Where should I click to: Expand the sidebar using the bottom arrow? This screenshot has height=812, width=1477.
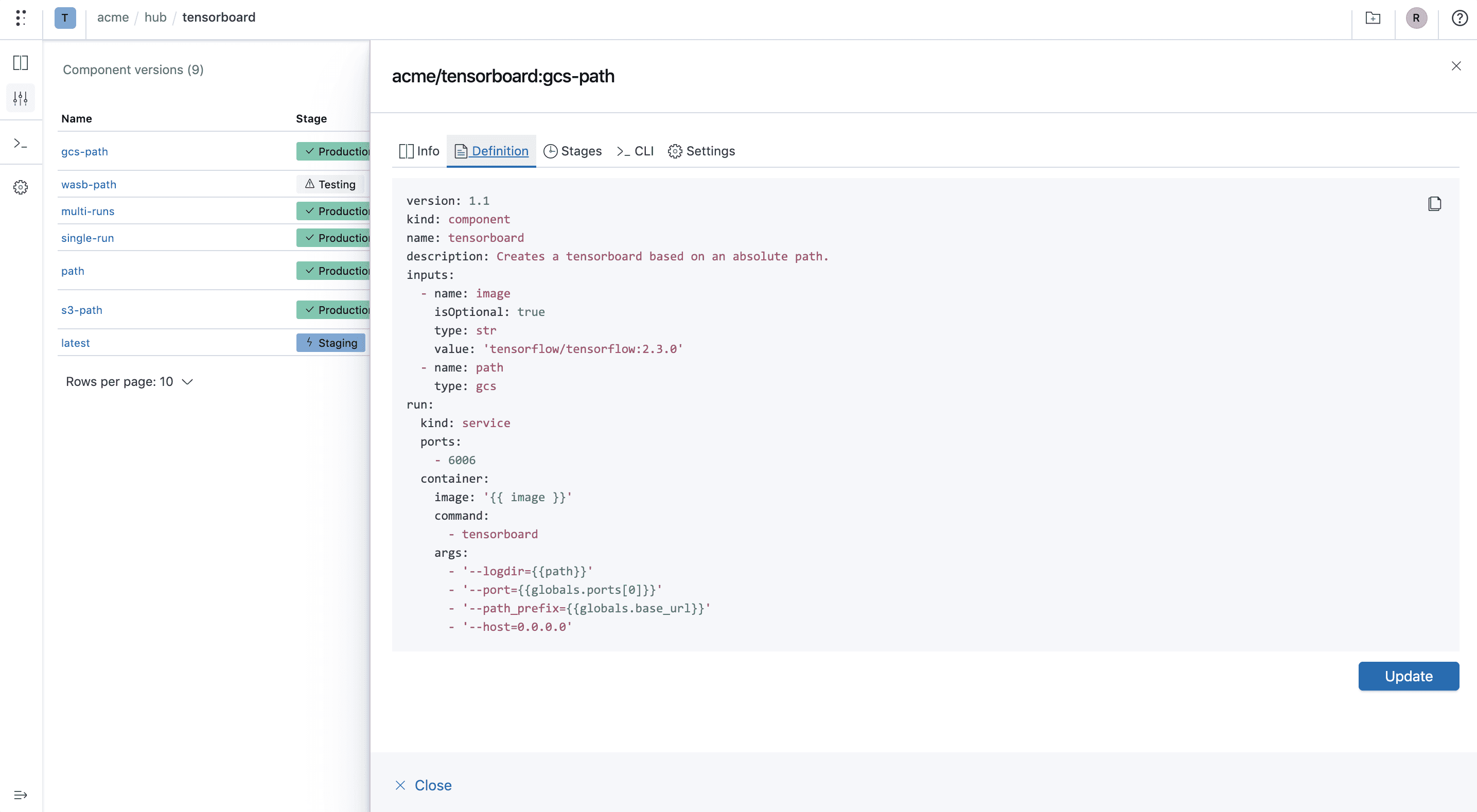pos(21,795)
